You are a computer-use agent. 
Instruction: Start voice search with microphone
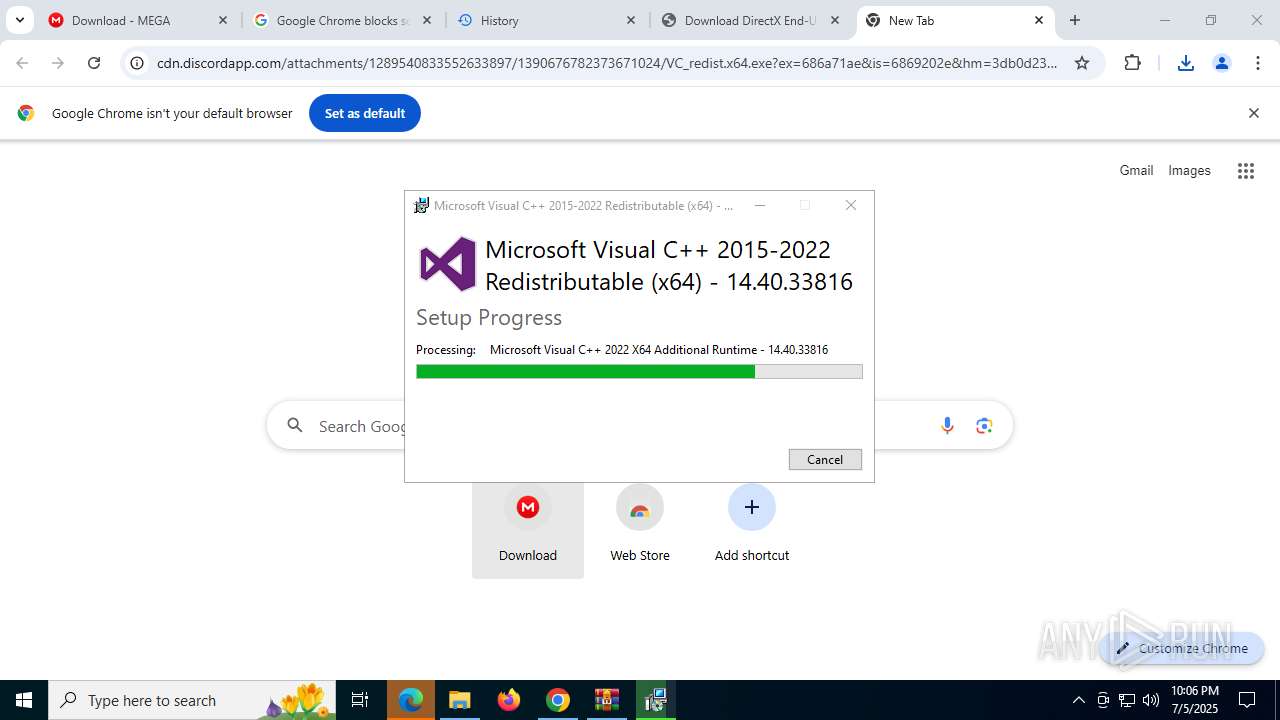(947, 426)
